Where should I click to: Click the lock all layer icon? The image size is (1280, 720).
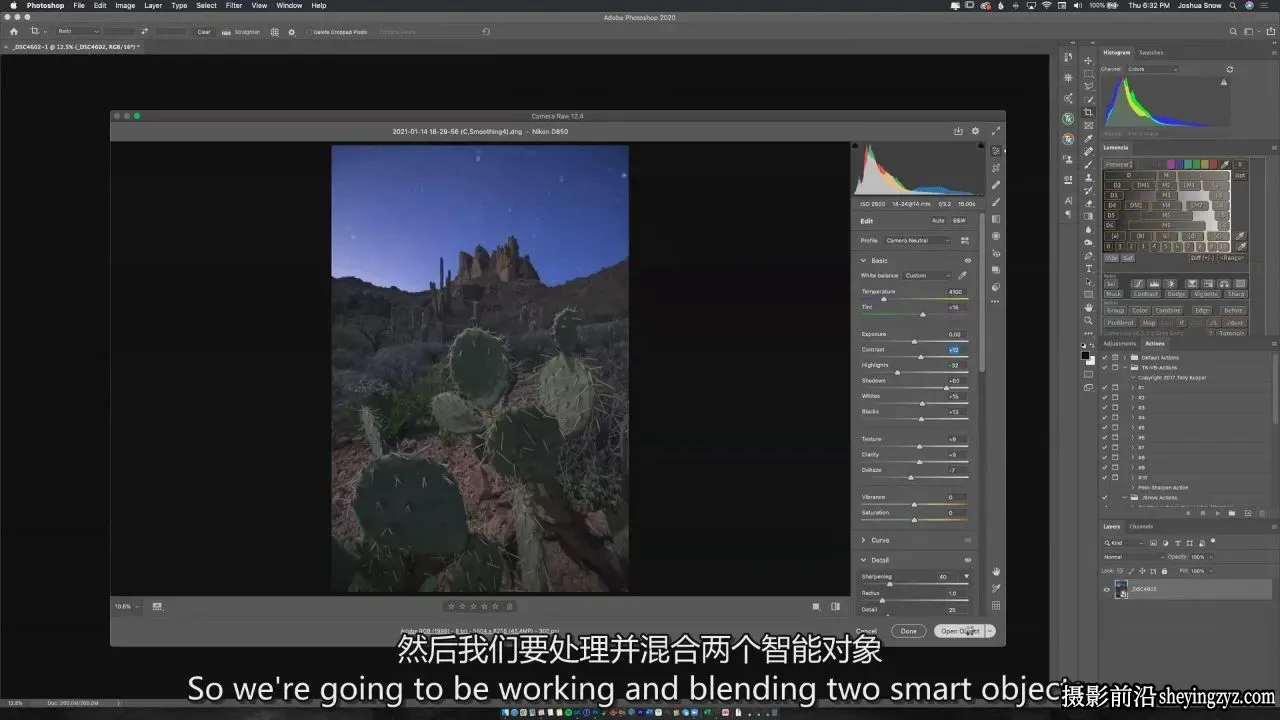(x=1164, y=571)
